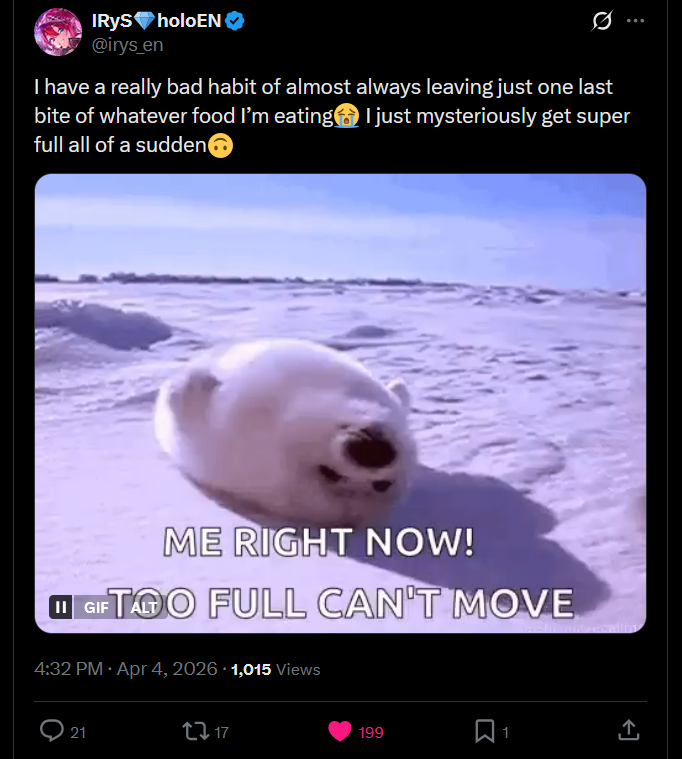
Task: Open the 4:32 PM Apr 4, 2026 timestamp
Action: click(126, 669)
